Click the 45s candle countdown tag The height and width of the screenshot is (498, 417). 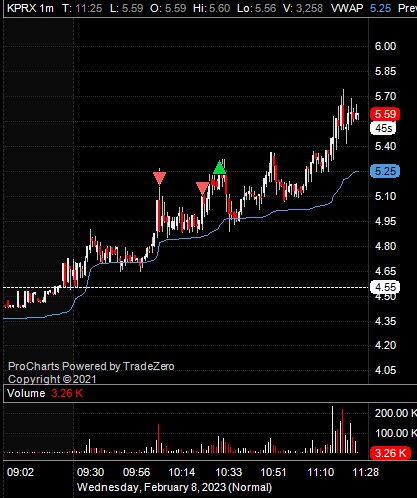pyautogui.click(x=383, y=128)
